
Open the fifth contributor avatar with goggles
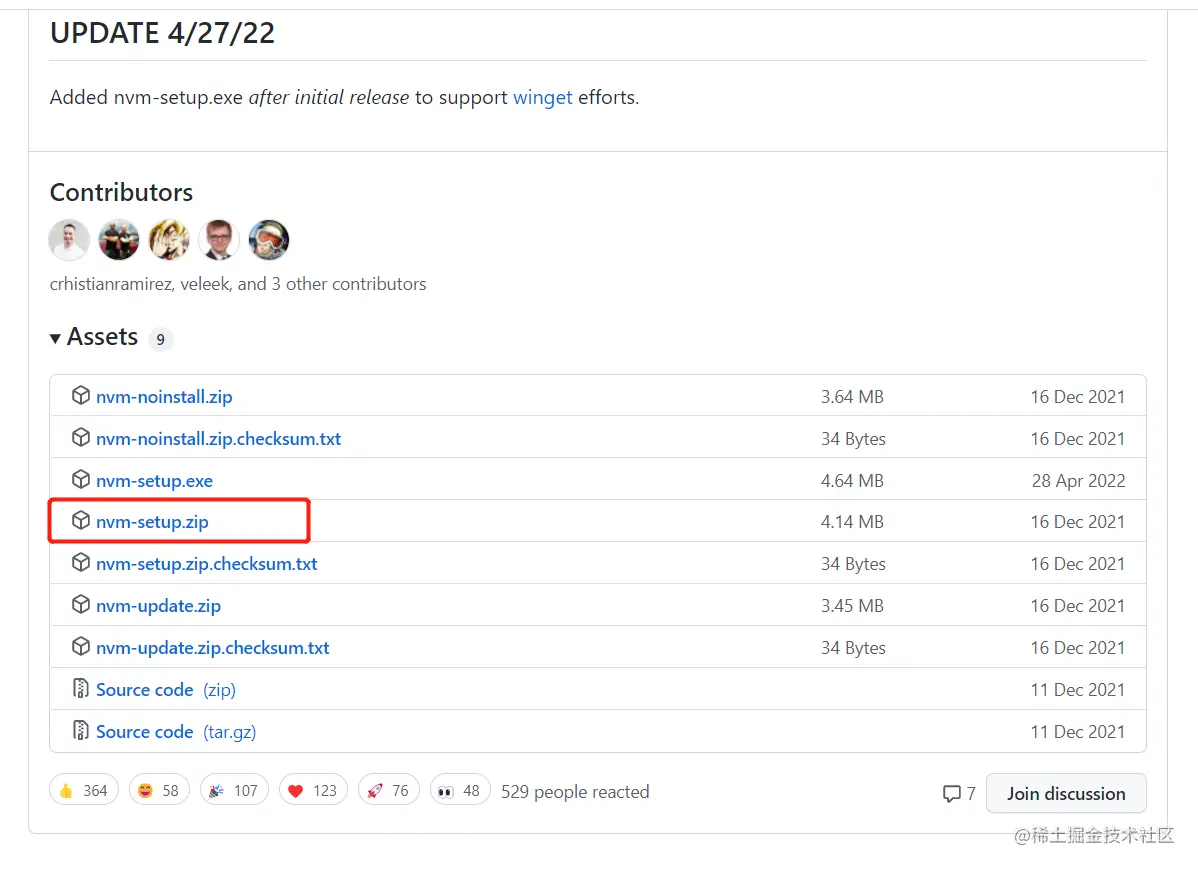point(269,239)
